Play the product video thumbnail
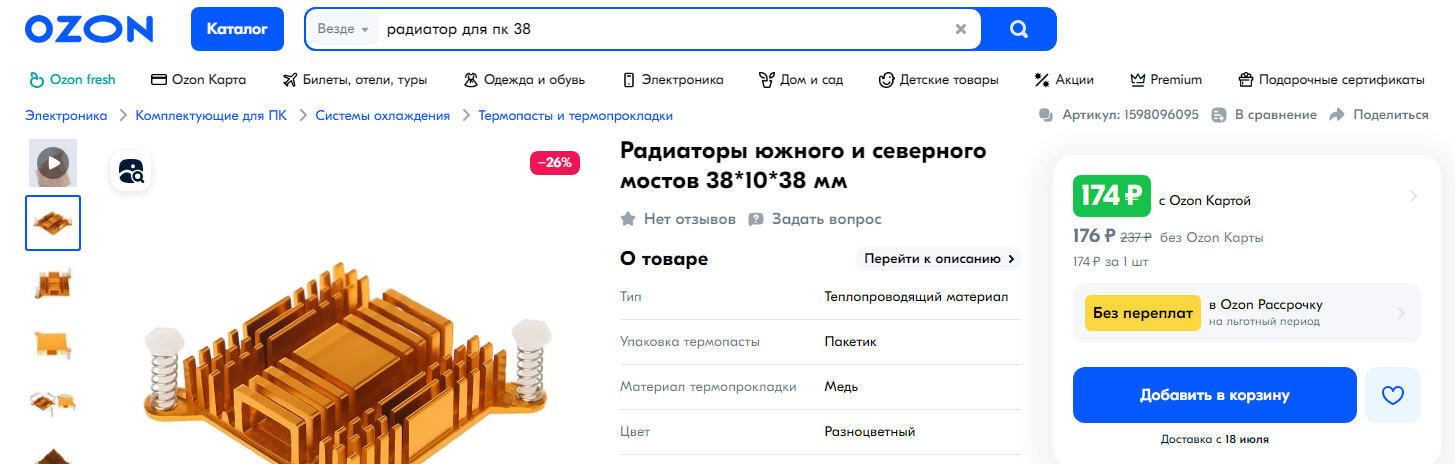 coord(53,162)
